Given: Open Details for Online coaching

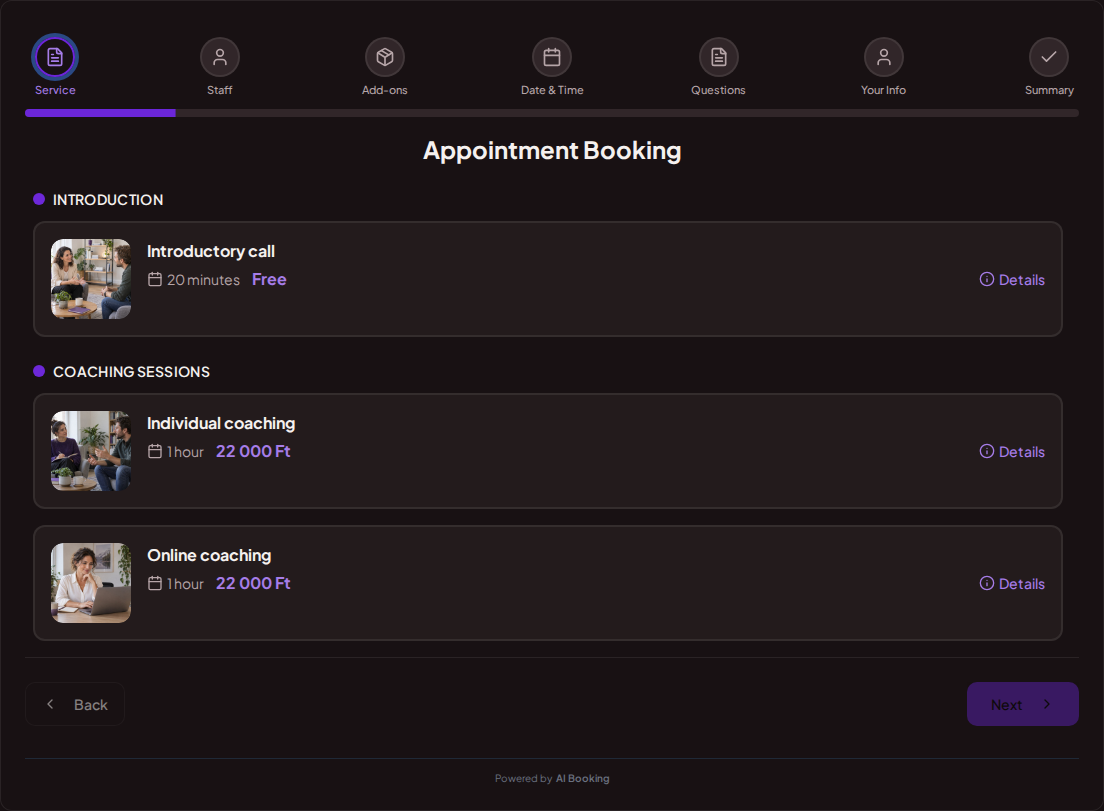Looking at the screenshot, I should point(1012,584).
